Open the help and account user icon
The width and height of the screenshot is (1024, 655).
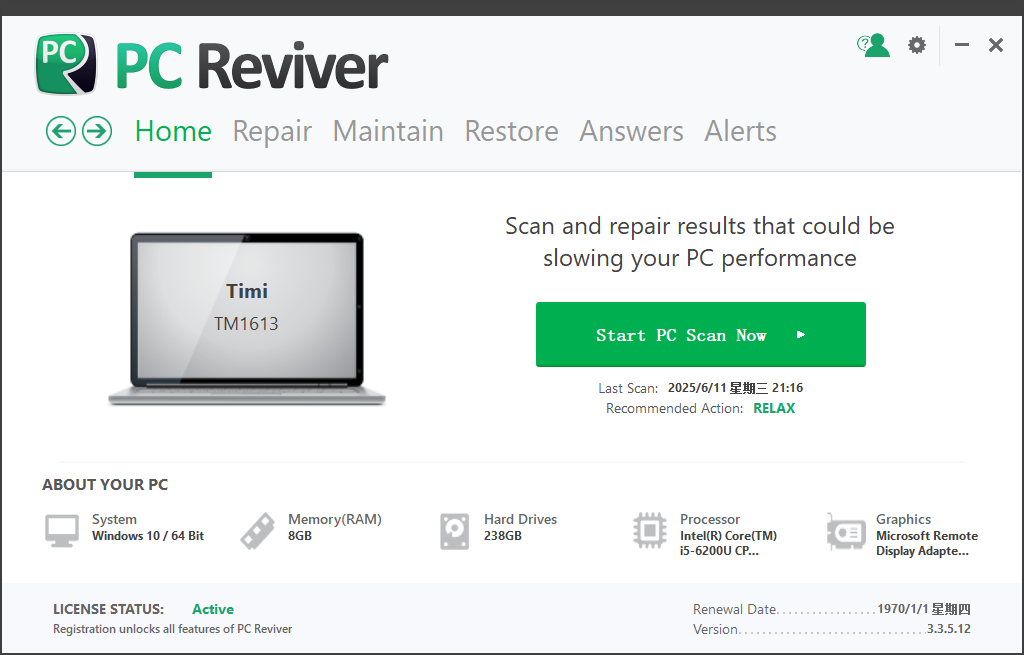[873, 45]
